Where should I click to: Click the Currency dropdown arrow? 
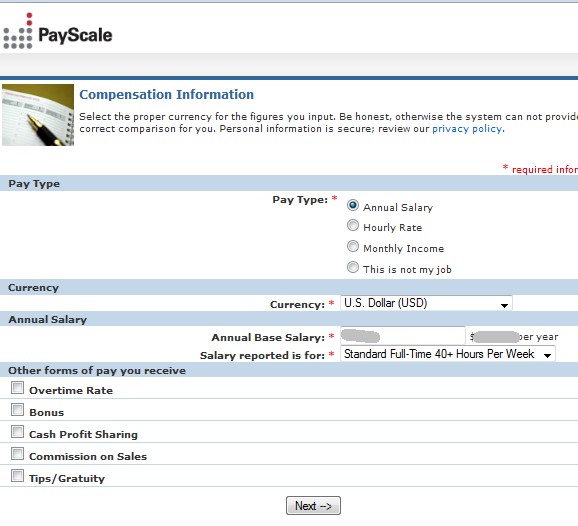pos(504,305)
